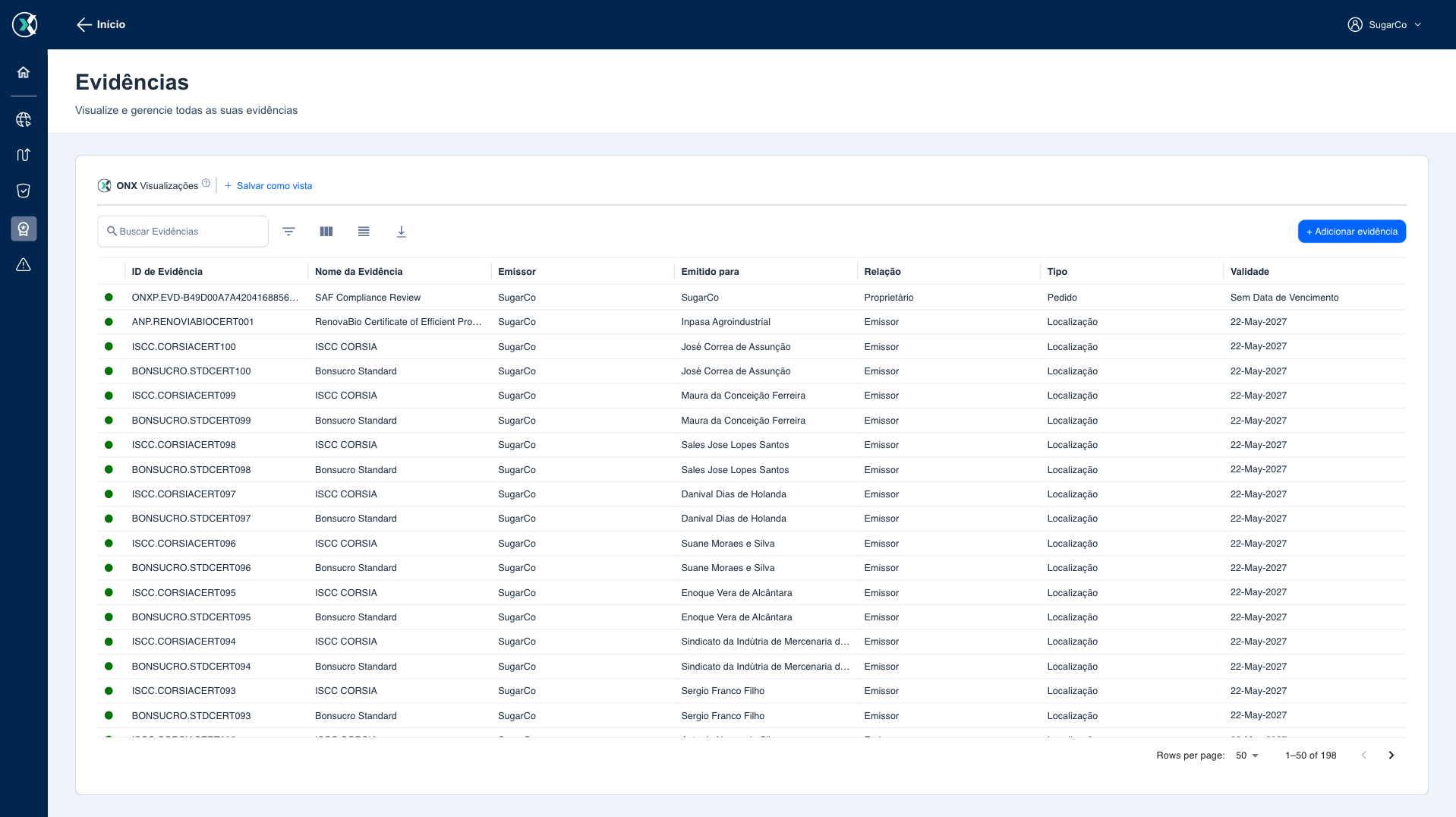Open the row density icon
Image resolution: width=1456 pixels, height=817 pixels.
(364, 232)
